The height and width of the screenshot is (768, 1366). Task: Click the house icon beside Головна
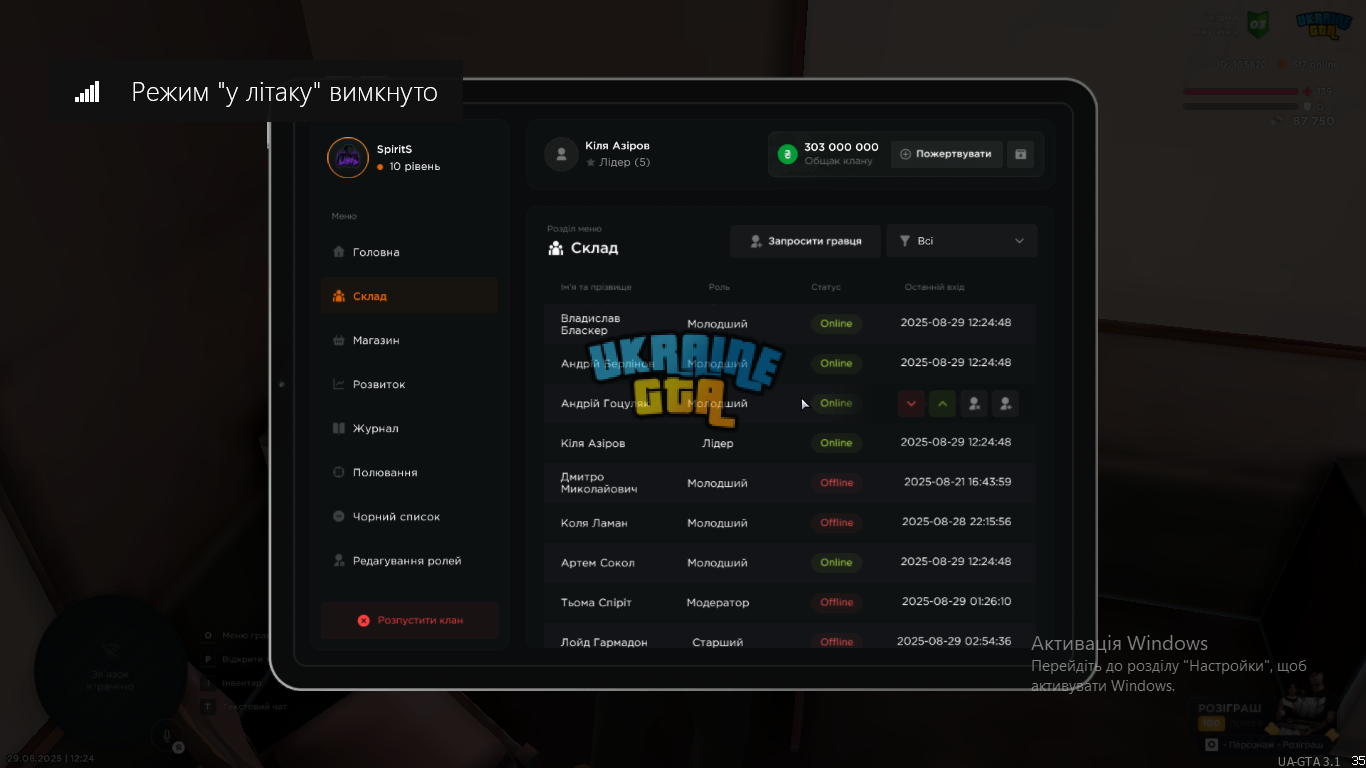click(x=338, y=252)
